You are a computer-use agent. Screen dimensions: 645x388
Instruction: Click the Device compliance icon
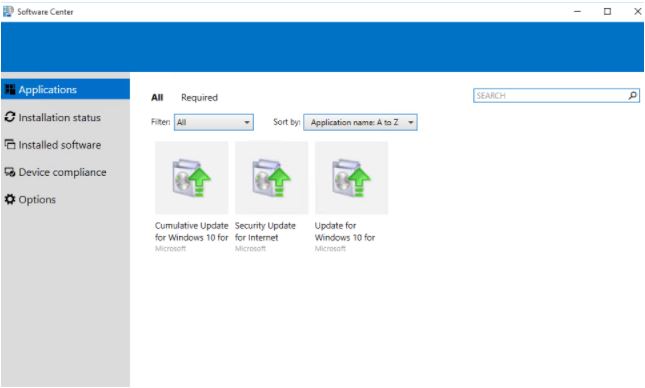pos(10,172)
